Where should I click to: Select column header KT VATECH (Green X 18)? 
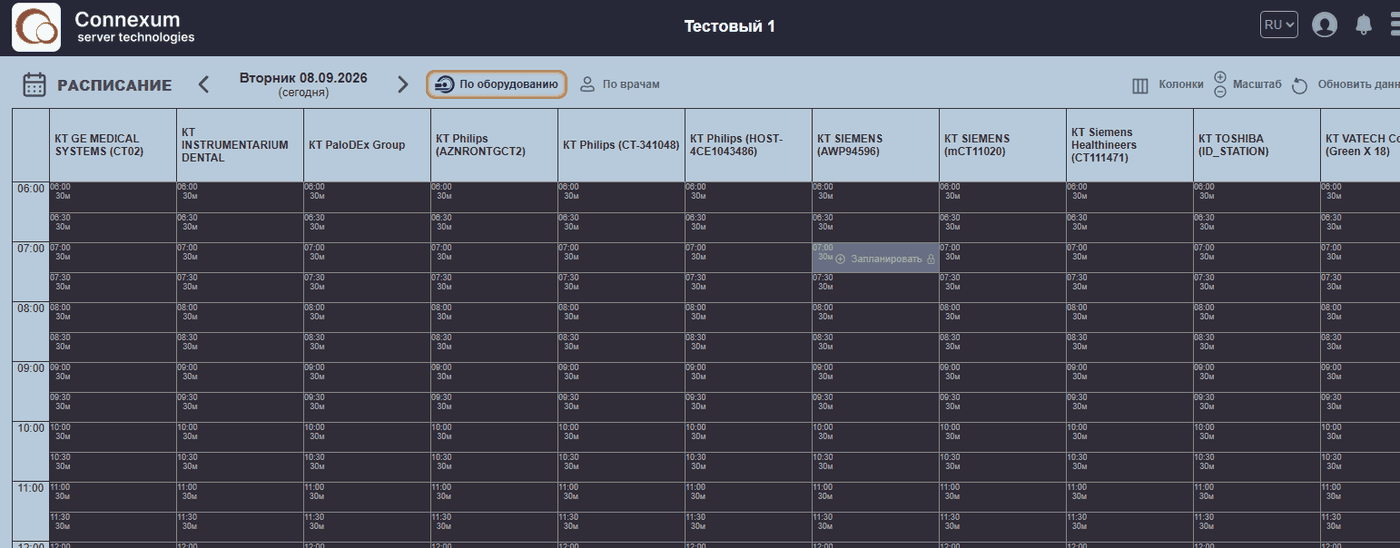1360,145
